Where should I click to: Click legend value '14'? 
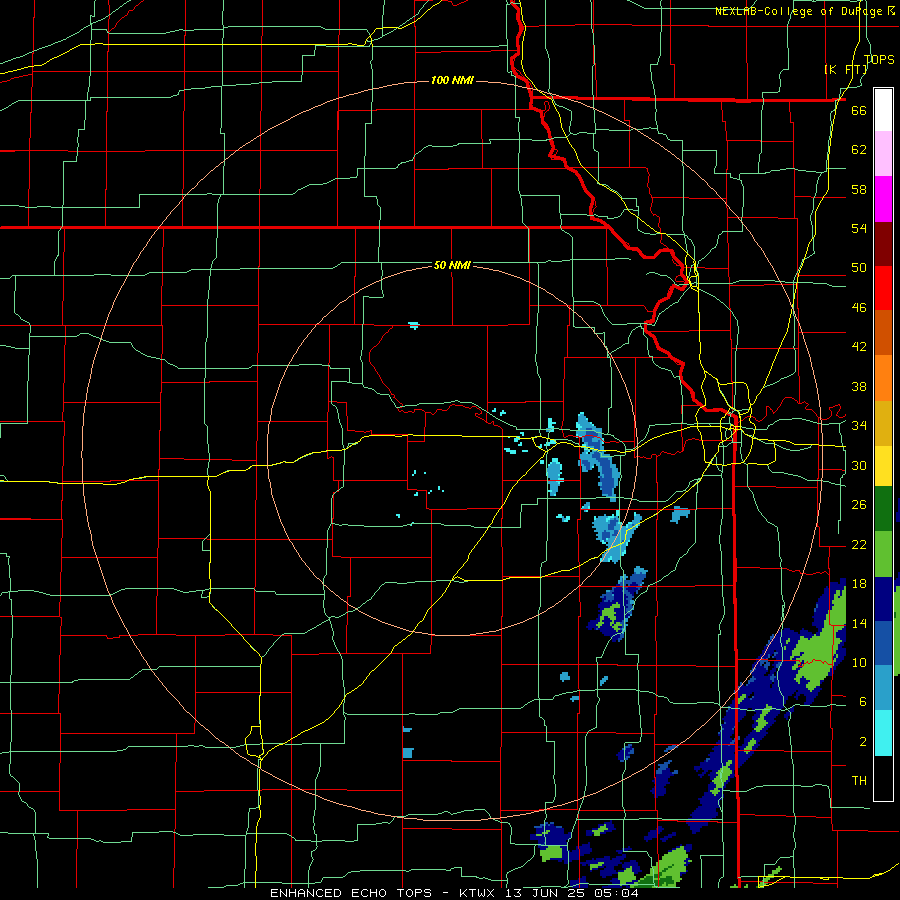(859, 623)
